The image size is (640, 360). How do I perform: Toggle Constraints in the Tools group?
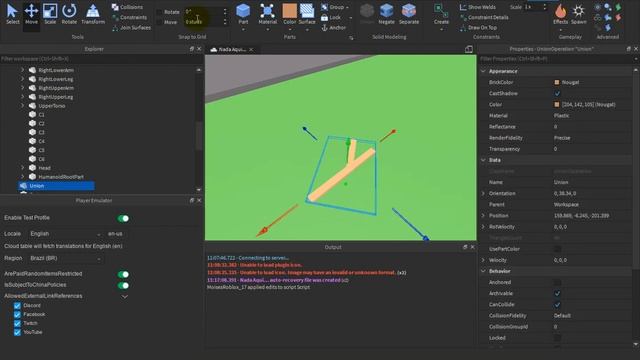click(x=129, y=18)
